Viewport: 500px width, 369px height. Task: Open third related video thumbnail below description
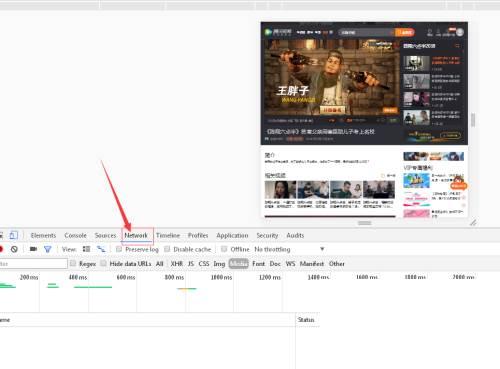click(x=346, y=190)
